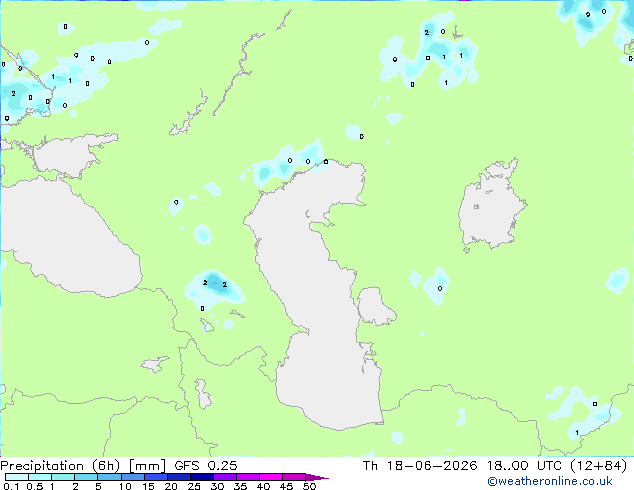Click the '(12+84)' forecast offset text
The width and height of the screenshot is (634, 490).
click(x=599, y=466)
